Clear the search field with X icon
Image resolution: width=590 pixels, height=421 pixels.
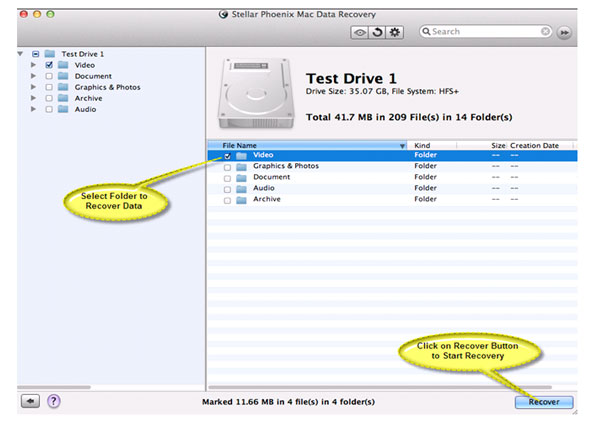[545, 32]
